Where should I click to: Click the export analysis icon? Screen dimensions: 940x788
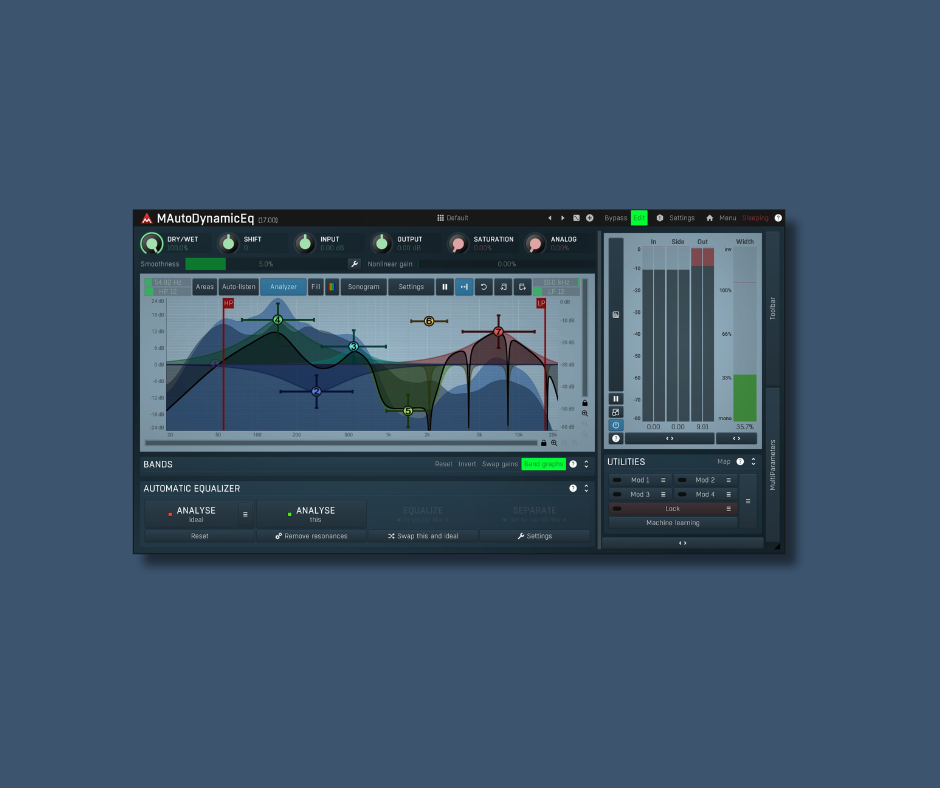[522, 287]
